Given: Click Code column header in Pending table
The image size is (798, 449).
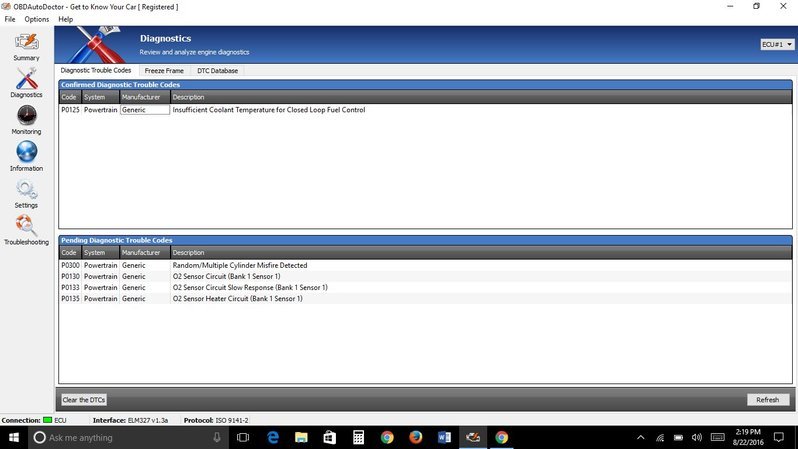Looking at the screenshot, I should tap(70, 252).
